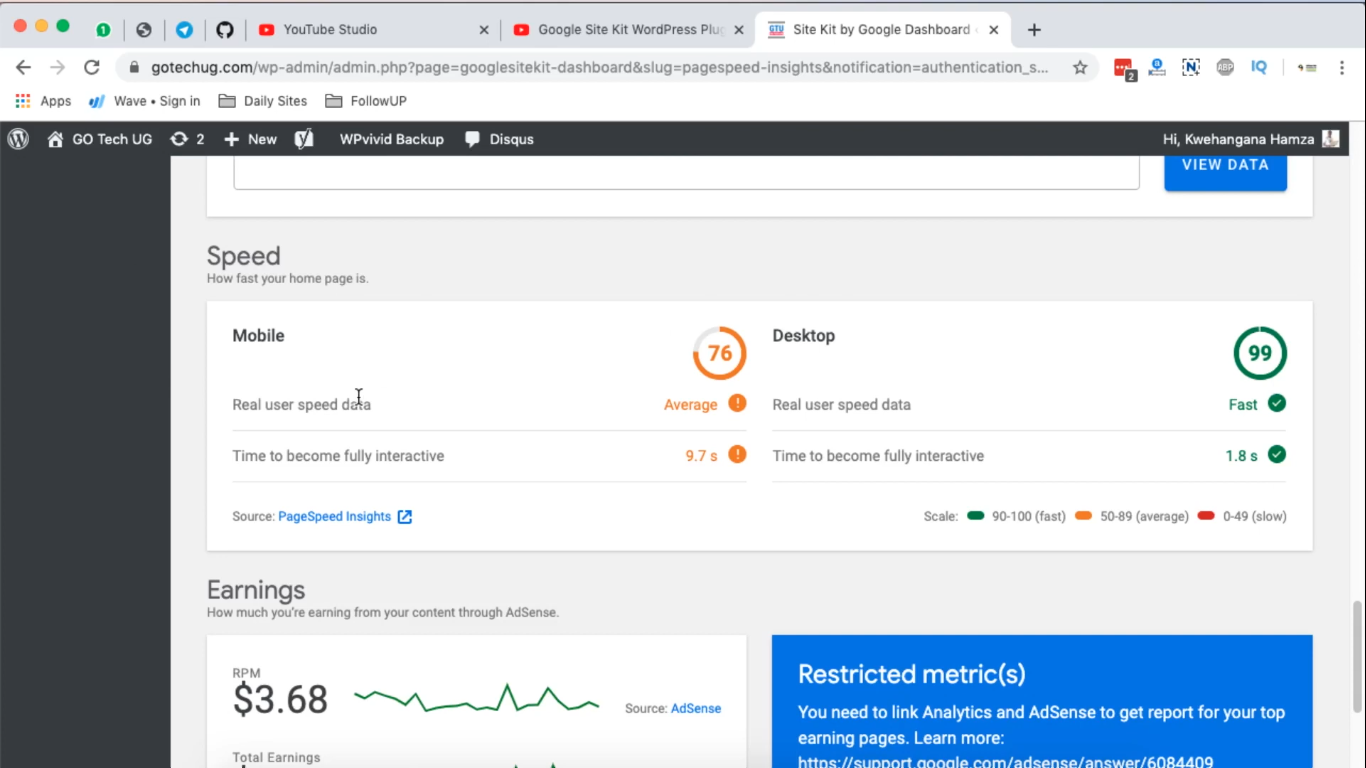The image size is (1366, 768).
Task: Switch to the YouTube Studio tab
Action: [x=374, y=30]
